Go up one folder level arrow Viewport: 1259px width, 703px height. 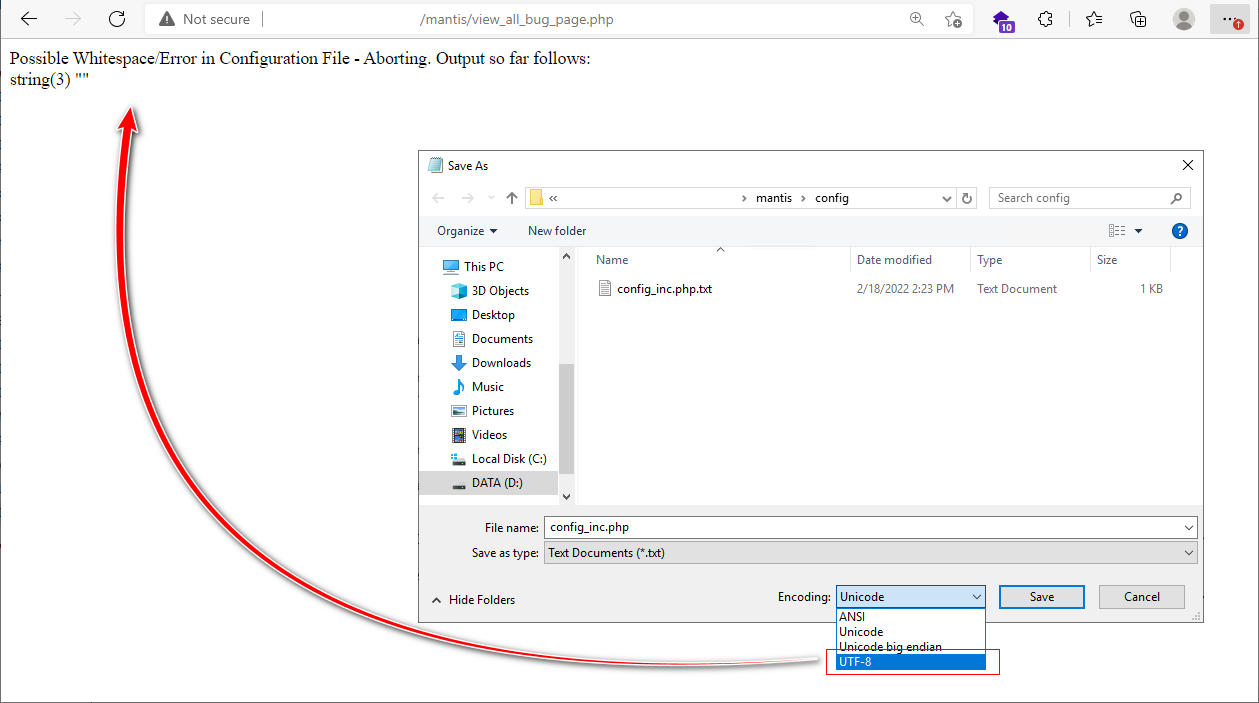512,198
